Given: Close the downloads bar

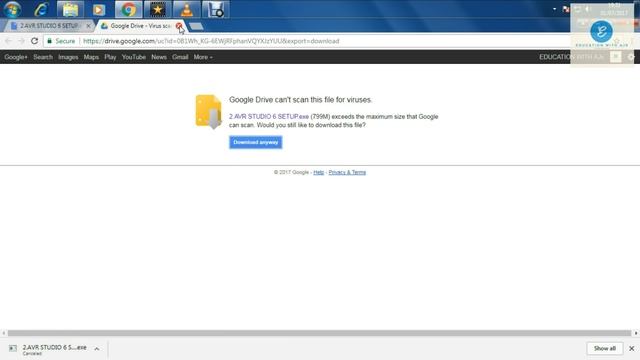Looking at the screenshot, I should click(x=631, y=349).
